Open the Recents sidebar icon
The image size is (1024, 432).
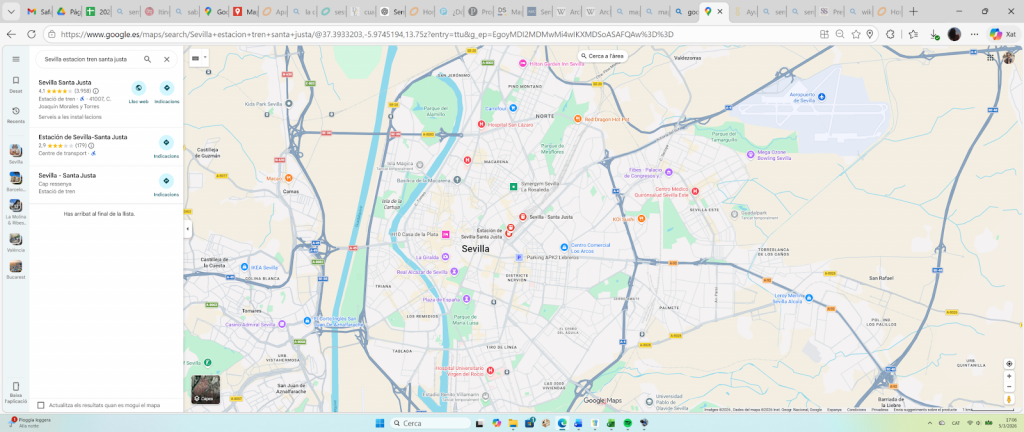16,113
